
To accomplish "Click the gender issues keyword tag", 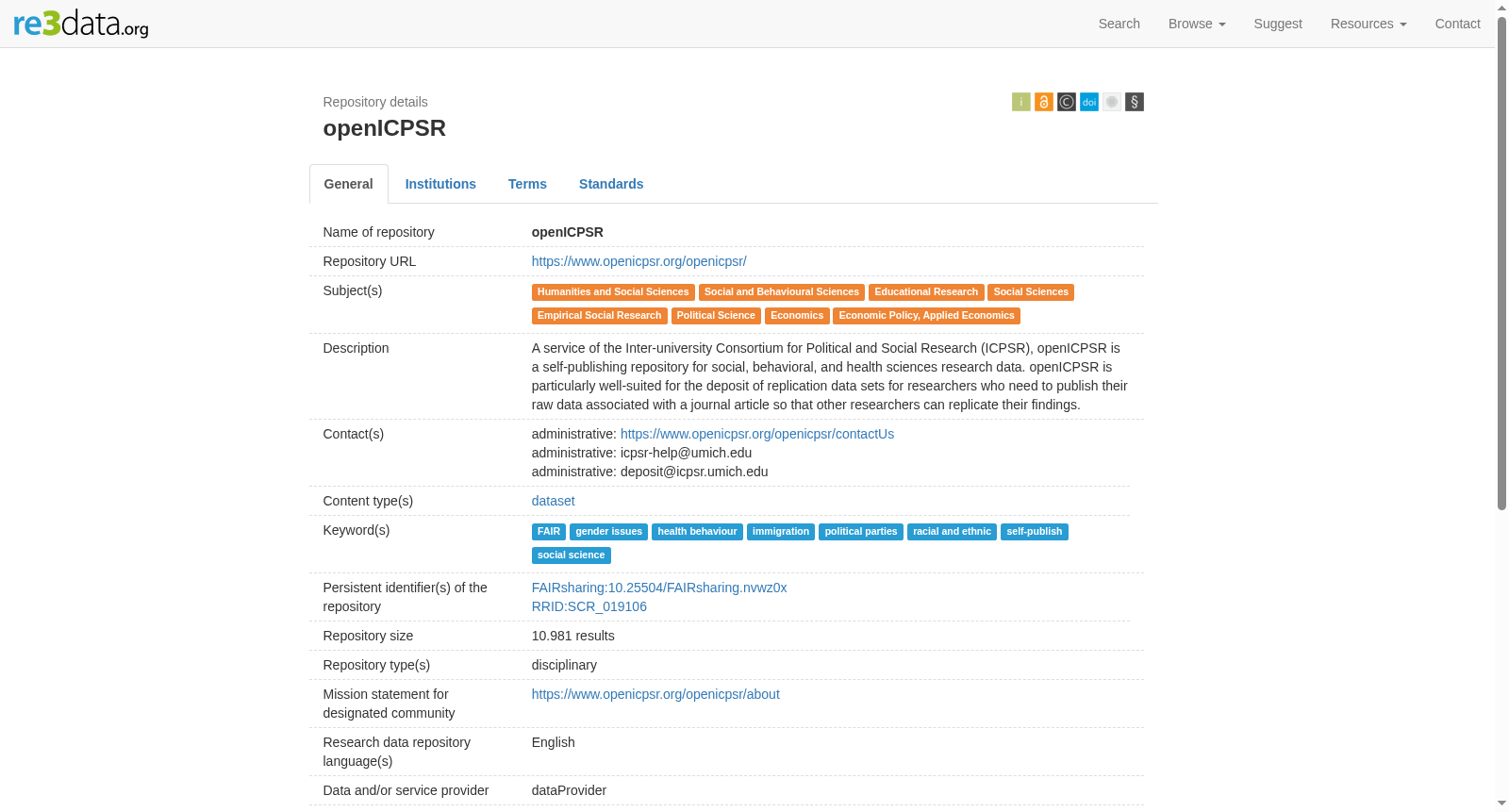I will [609, 532].
